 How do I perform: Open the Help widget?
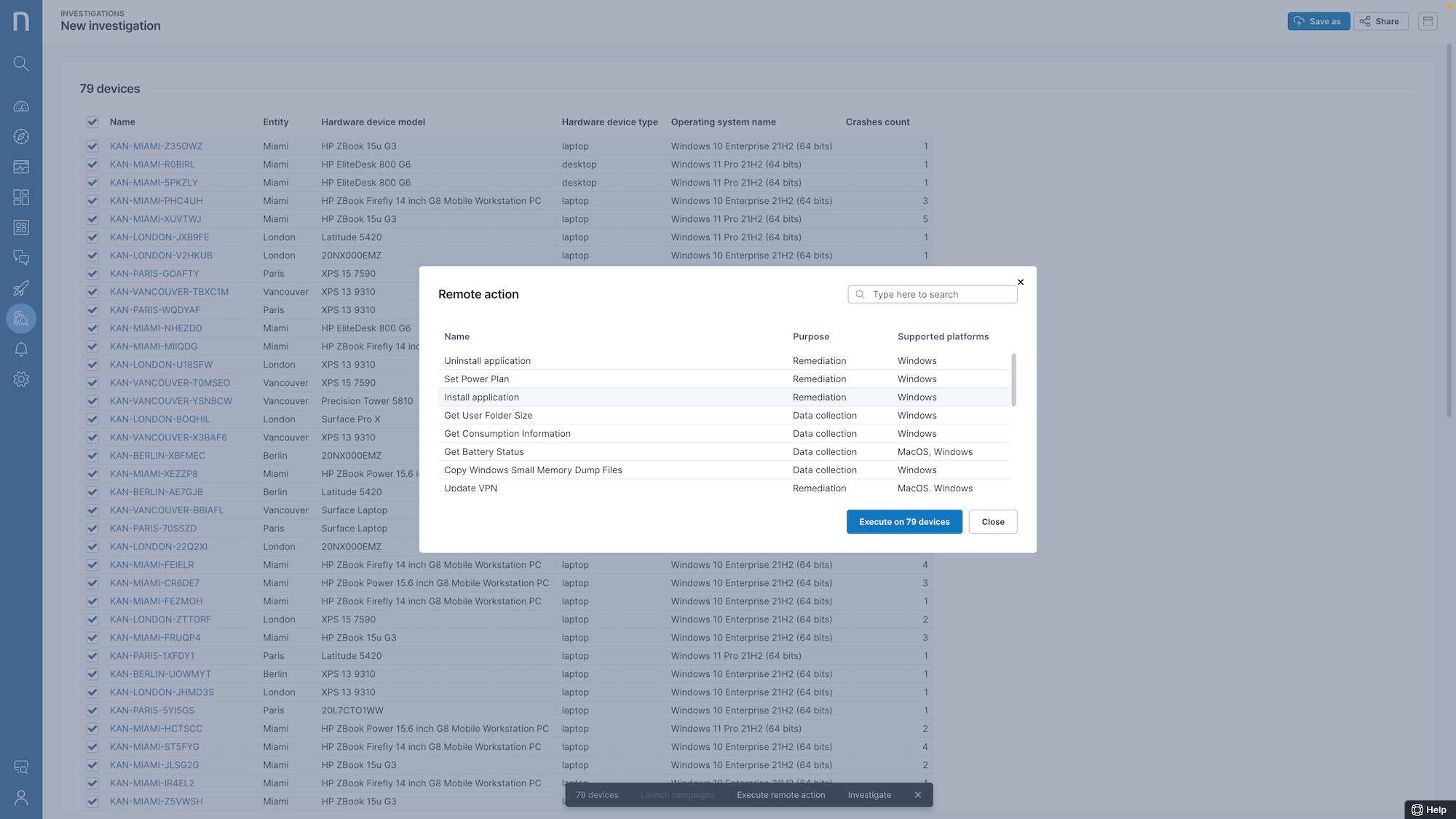pyautogui.click(x=1429, y=810)
